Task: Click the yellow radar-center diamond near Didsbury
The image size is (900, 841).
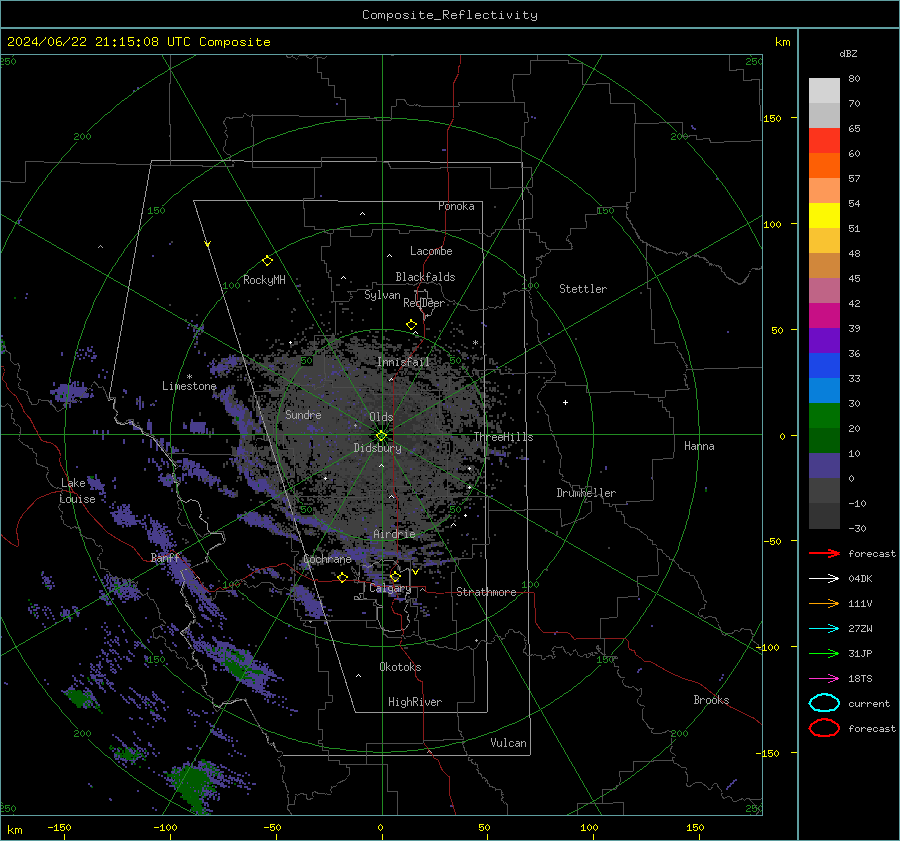Action: (381, 436)
